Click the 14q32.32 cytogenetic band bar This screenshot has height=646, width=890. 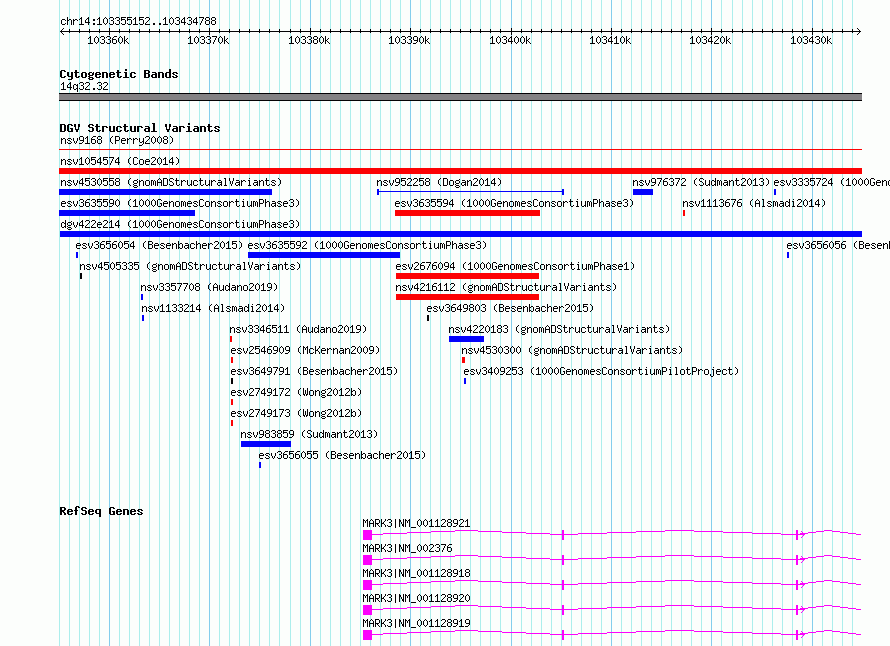point(460,97)
